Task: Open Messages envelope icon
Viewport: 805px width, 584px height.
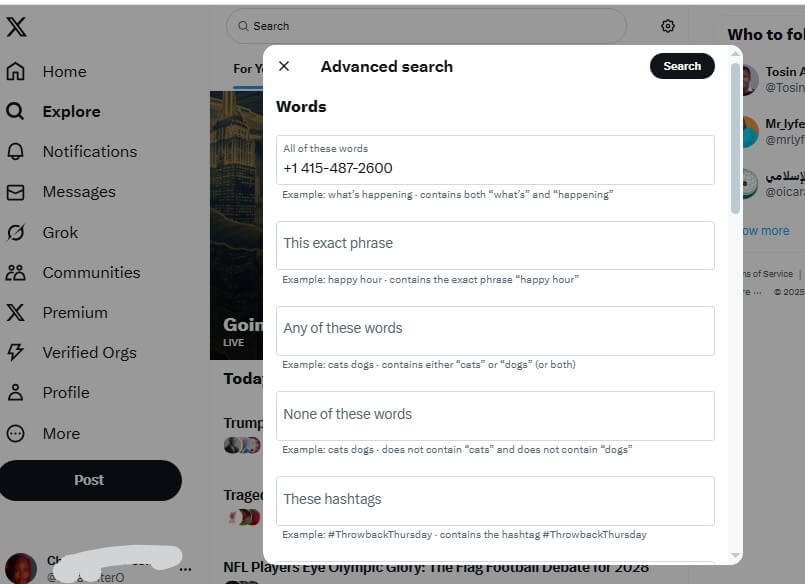Action: click(15, 192)
